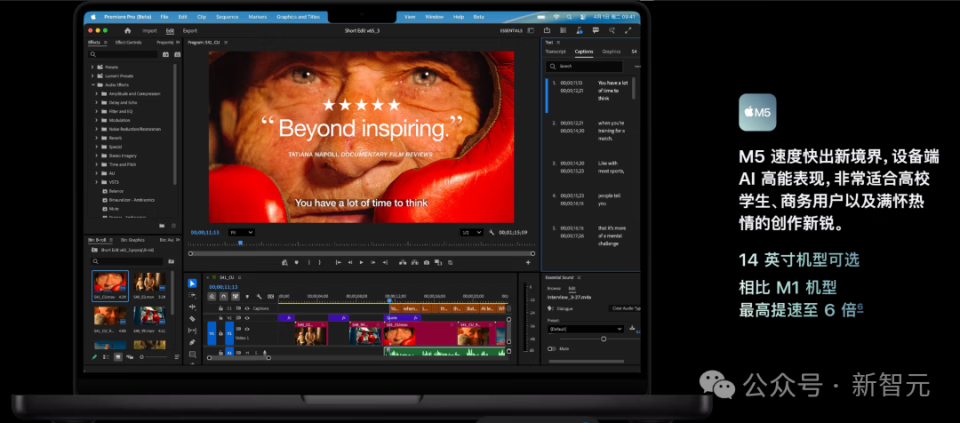Select the first B-roll clip thumbnail
This screenshot has width=960, height=423.
coord(110,283)
